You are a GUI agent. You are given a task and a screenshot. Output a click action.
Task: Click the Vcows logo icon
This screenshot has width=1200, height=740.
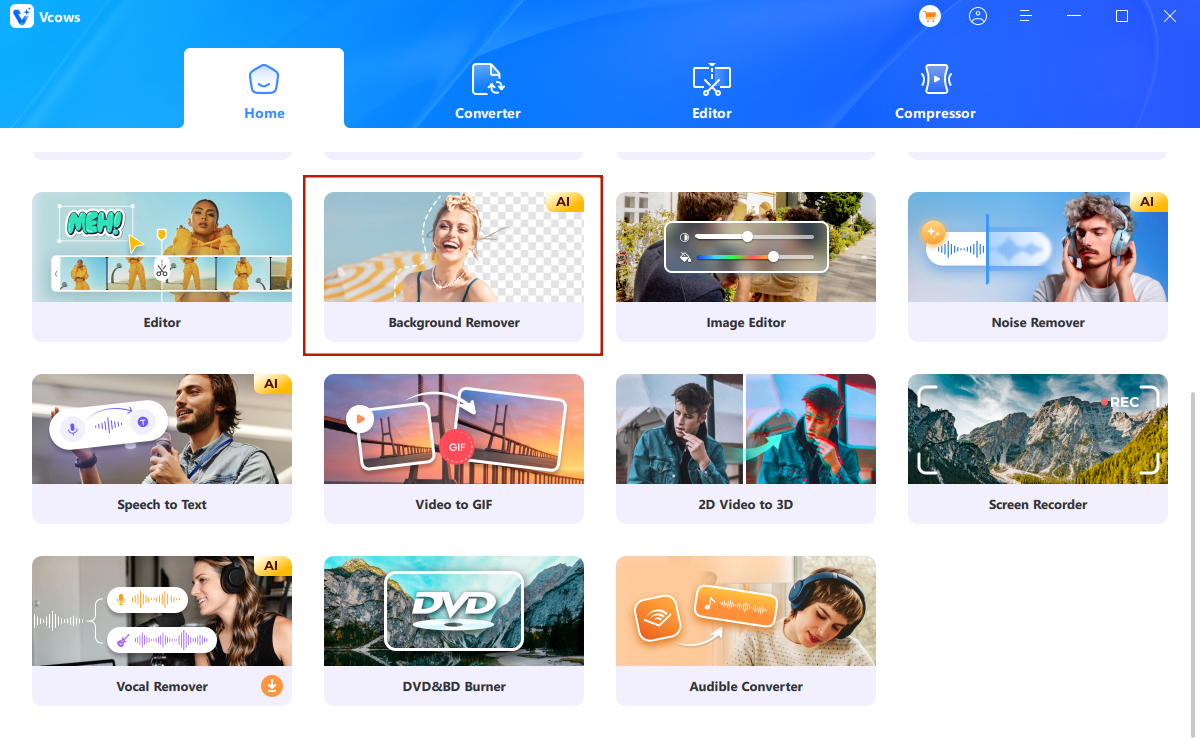[x=22, y=17]
